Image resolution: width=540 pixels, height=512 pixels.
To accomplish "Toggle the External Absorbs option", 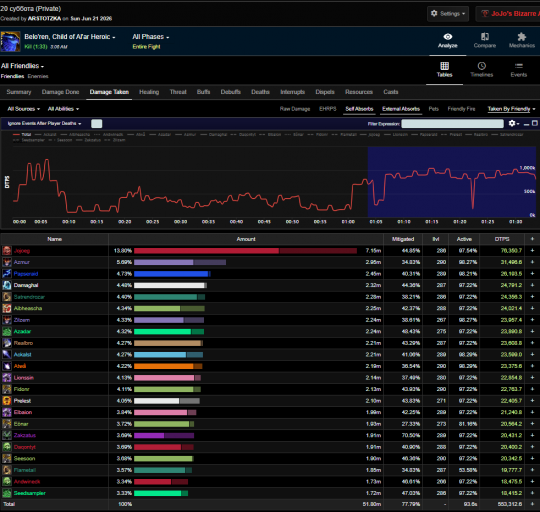I will 401,109.
